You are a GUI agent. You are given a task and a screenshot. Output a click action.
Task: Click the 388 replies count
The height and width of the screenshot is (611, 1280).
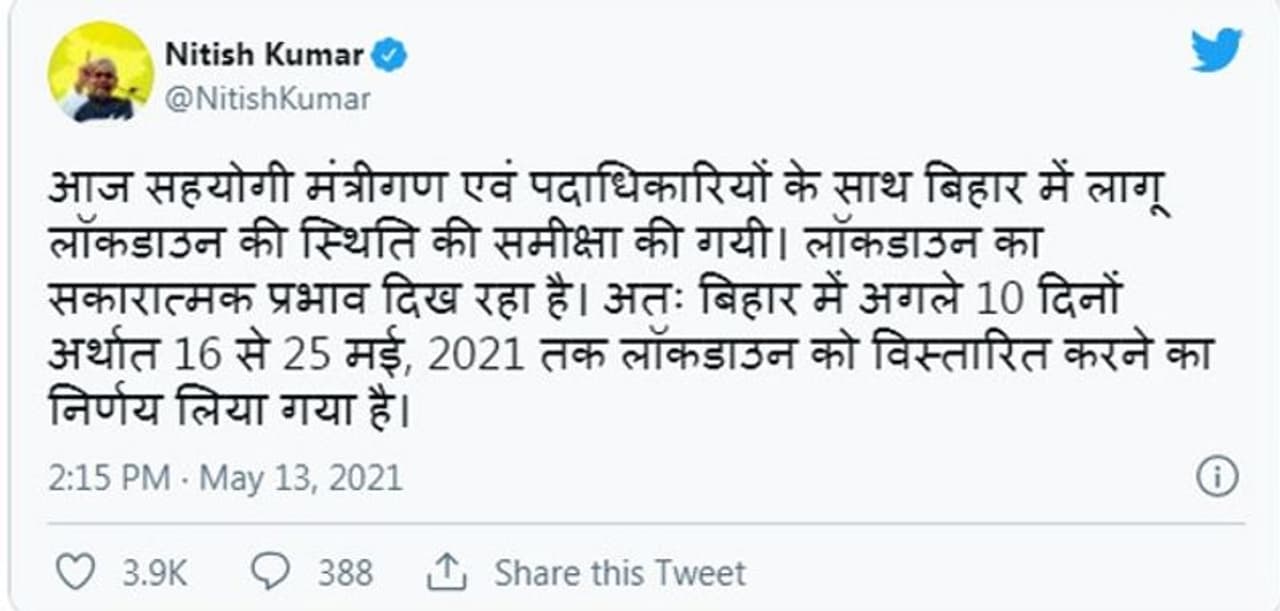[x=345, y=573]
